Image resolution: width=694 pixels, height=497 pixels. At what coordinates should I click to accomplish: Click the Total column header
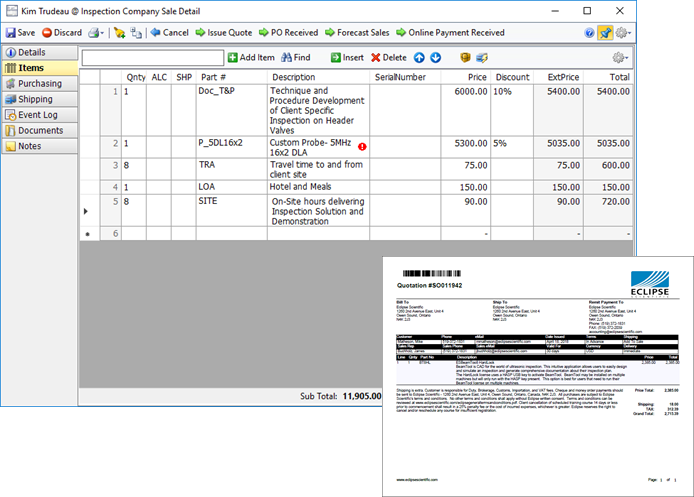tap(608, 77)
